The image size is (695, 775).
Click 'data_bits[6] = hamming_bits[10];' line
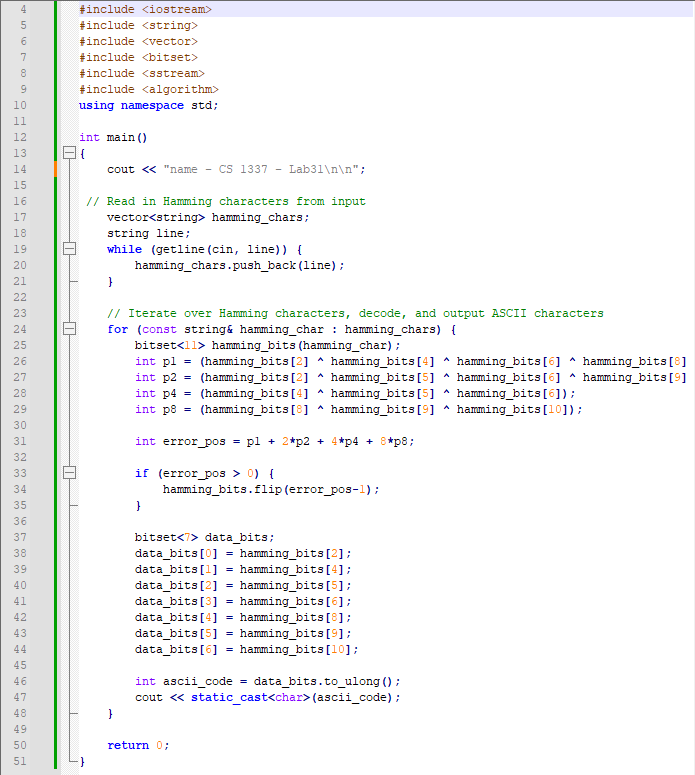pyautogui.click(x=246, y=649)
